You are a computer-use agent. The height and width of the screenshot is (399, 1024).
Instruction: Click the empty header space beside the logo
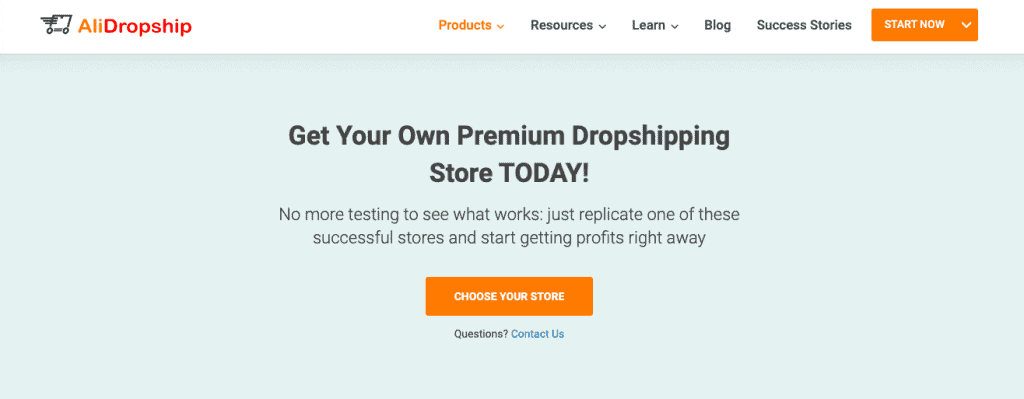(313, 26)
